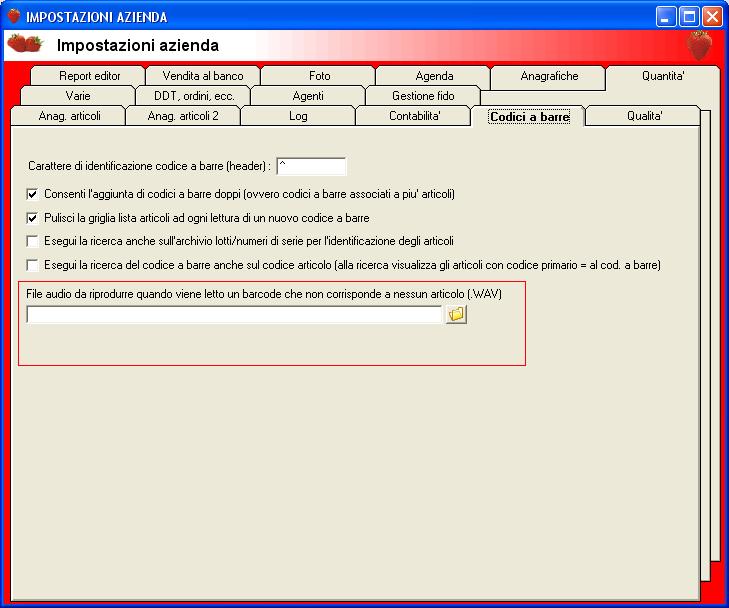Viewport: 729px width, 608px height.
Task: Open the Report editor tab
Action: tap(89, 76)
